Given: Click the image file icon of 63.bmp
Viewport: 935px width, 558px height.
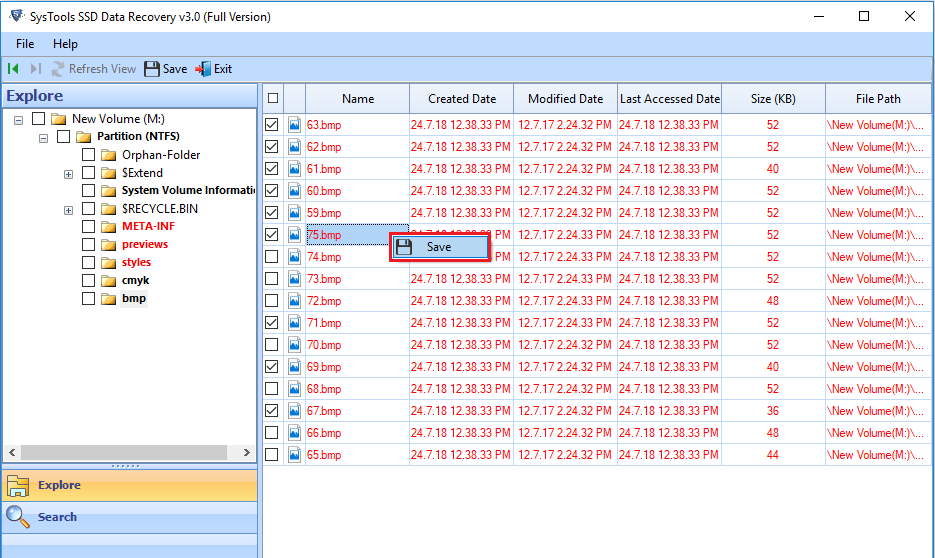Looking at the screenshot, I should [x=295, y=125].
